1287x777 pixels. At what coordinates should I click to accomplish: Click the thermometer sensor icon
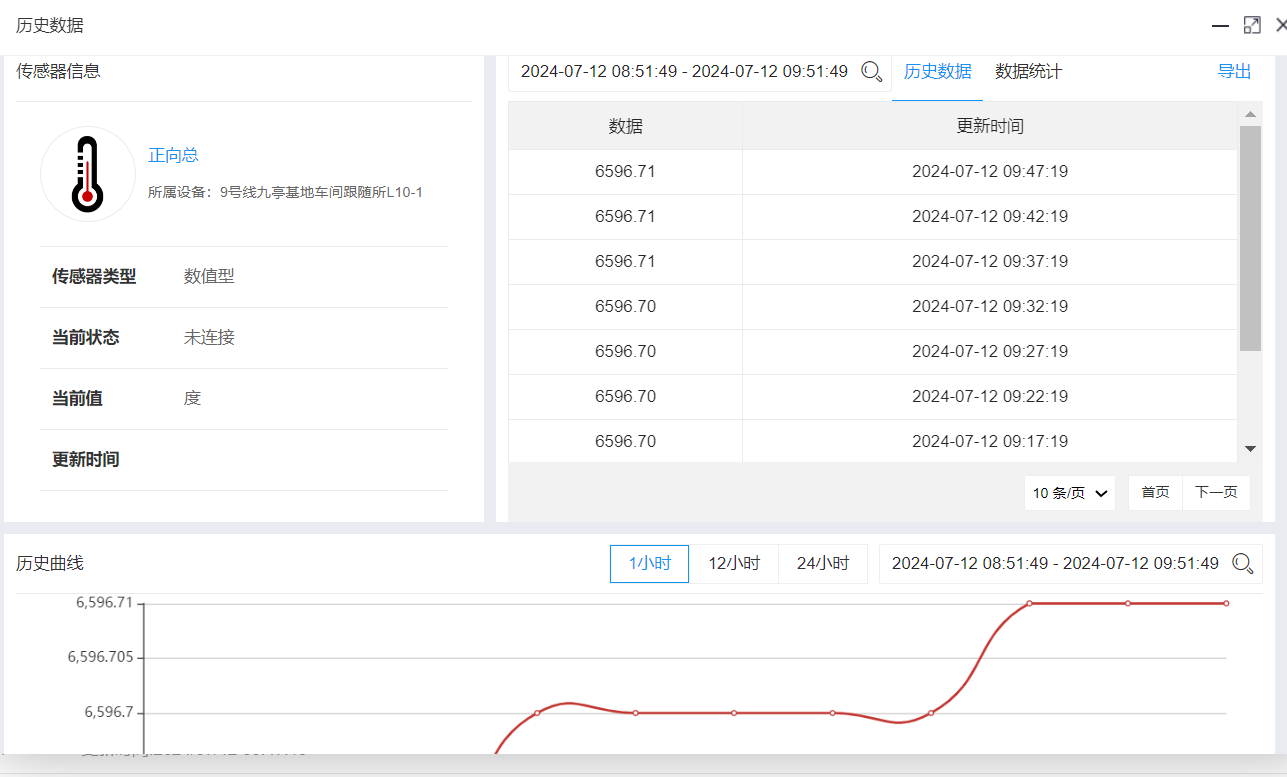click(x=88, y=174)
